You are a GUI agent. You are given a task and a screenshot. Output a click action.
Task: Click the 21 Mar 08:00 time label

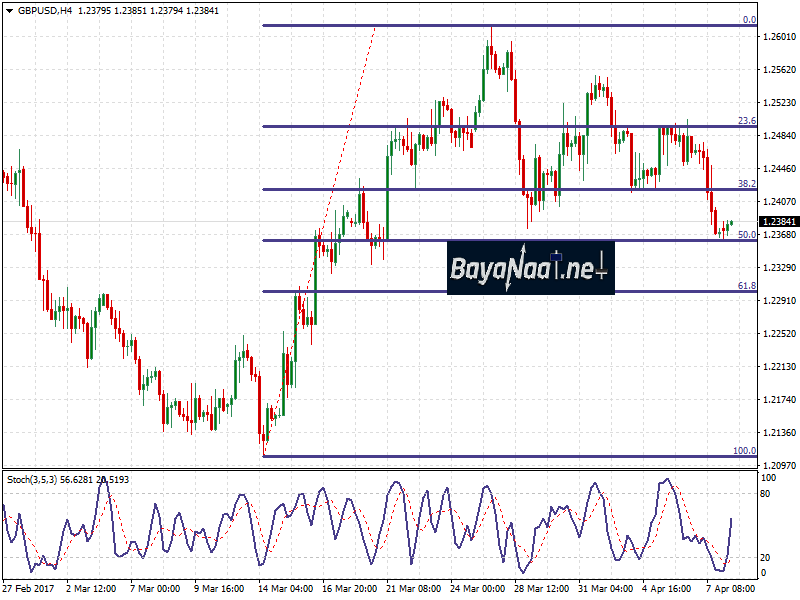(413, 588)
